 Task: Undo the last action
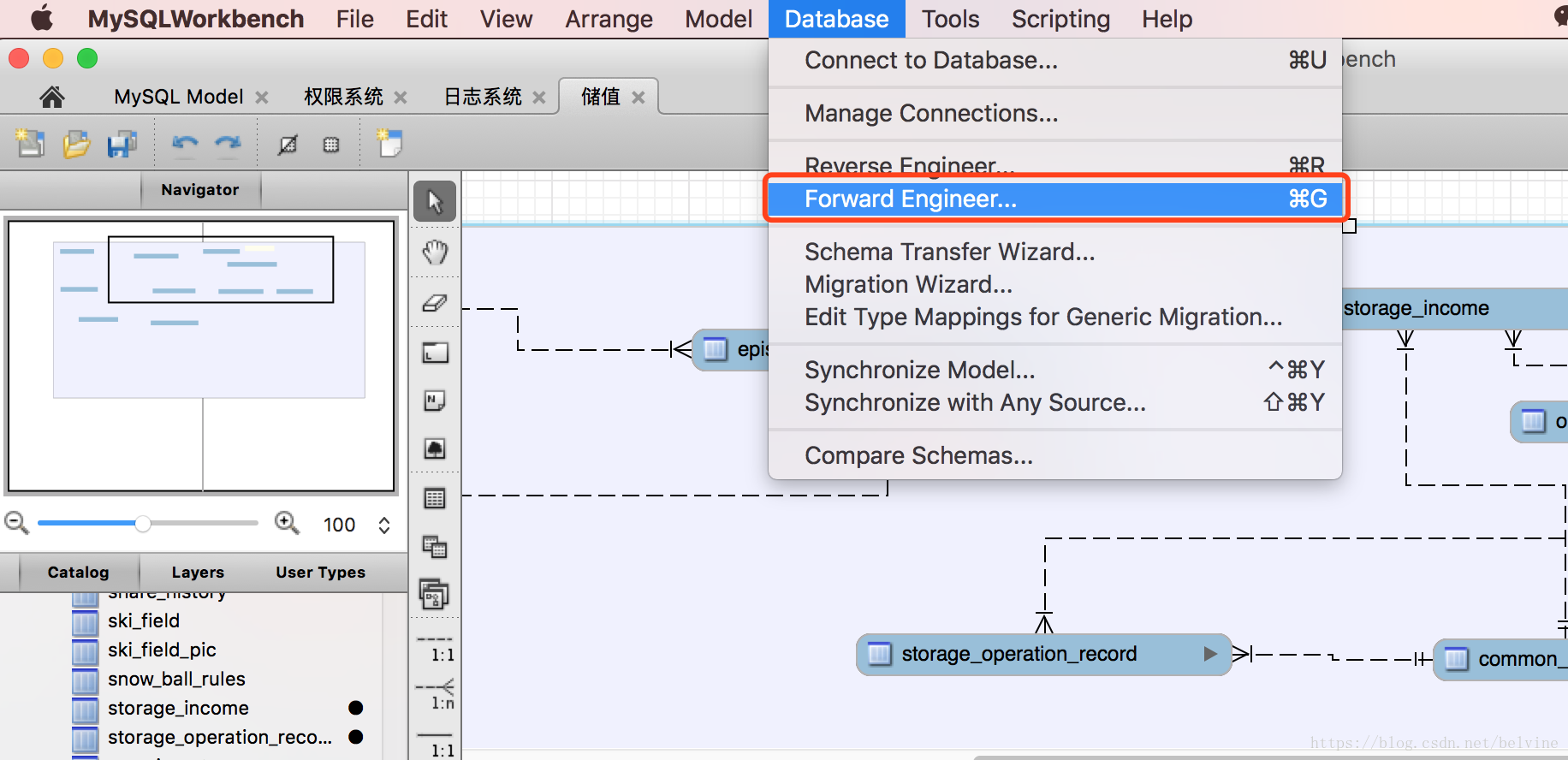tap(185, 144)
